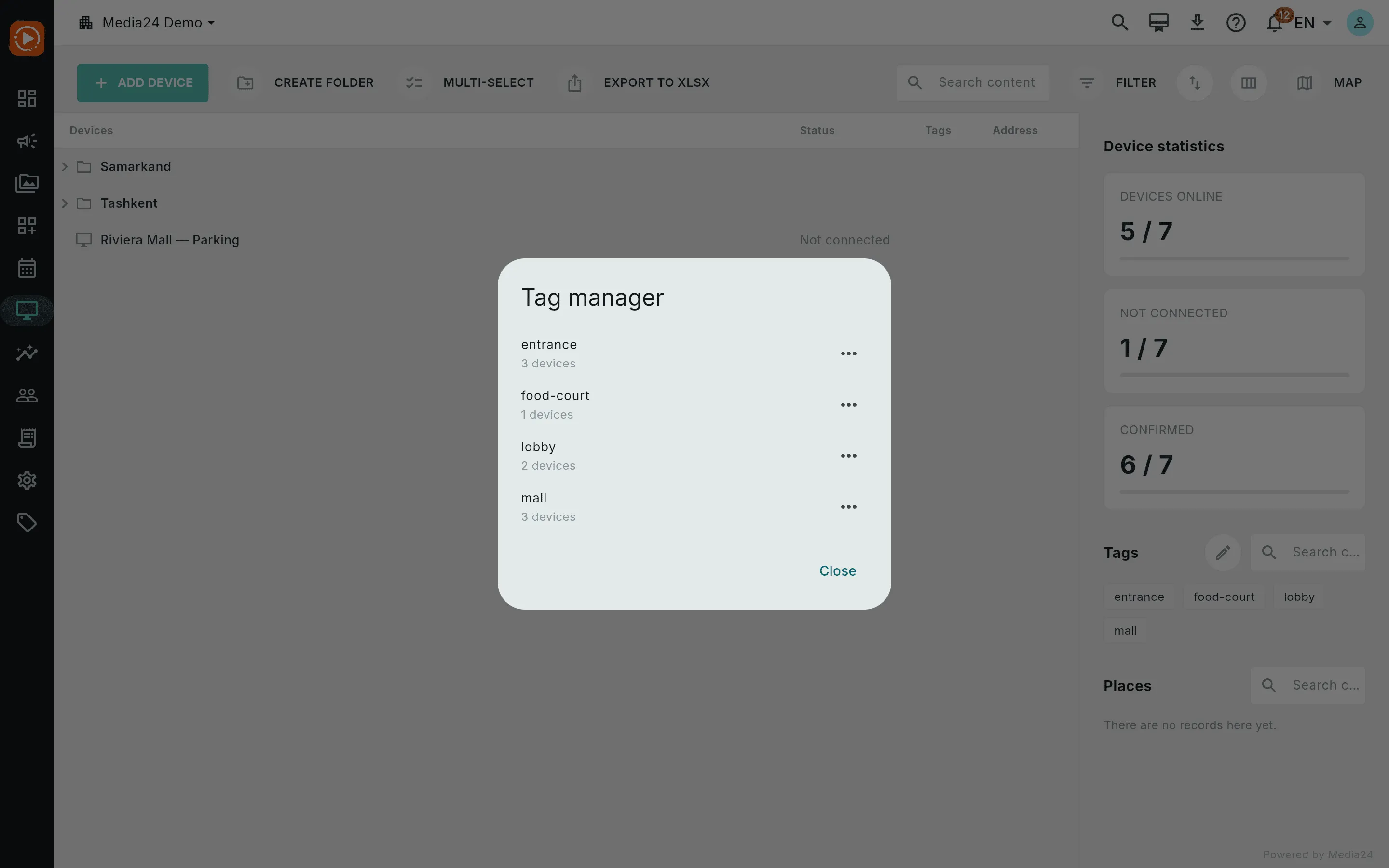Click the Tags column header
Image resolution: width=1389 pixels, height=868 pixels.
[938, 130]
